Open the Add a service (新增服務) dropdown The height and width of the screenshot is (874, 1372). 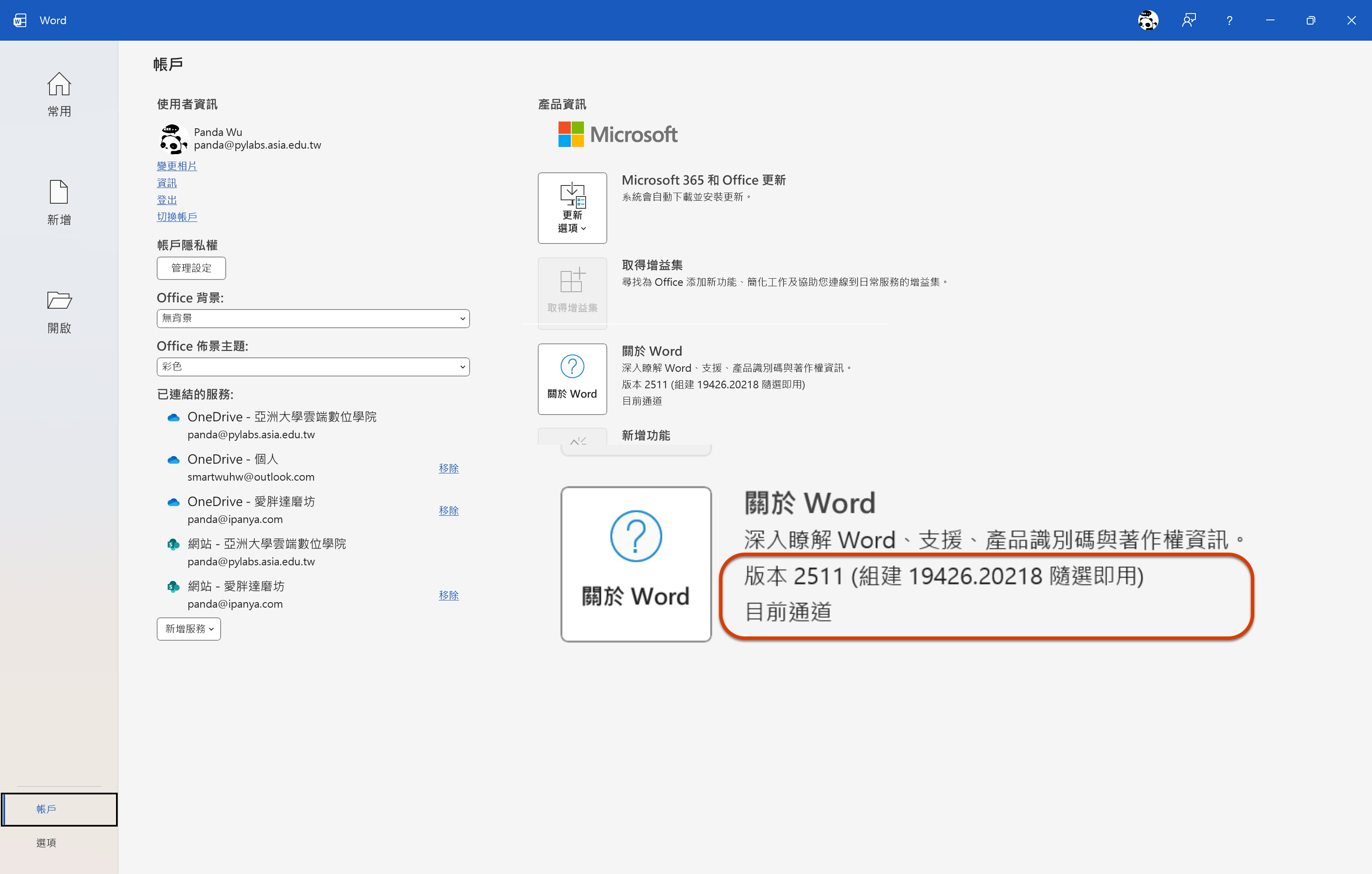coord(188,629)
